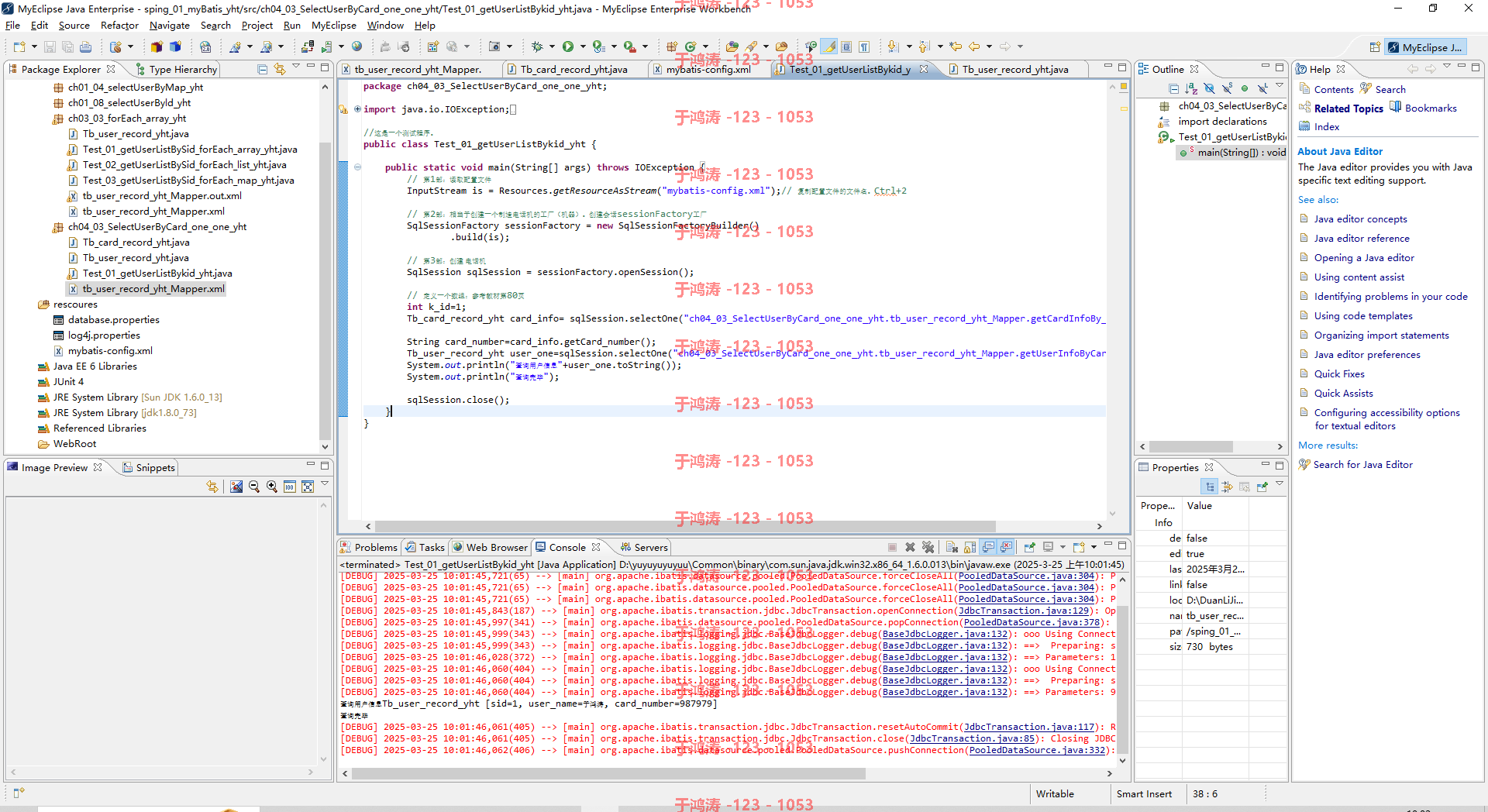The width and height of the screenshot is (1488, 812).
Task: Click Next Annotation arrow toolbar icon
Action: 894,46
